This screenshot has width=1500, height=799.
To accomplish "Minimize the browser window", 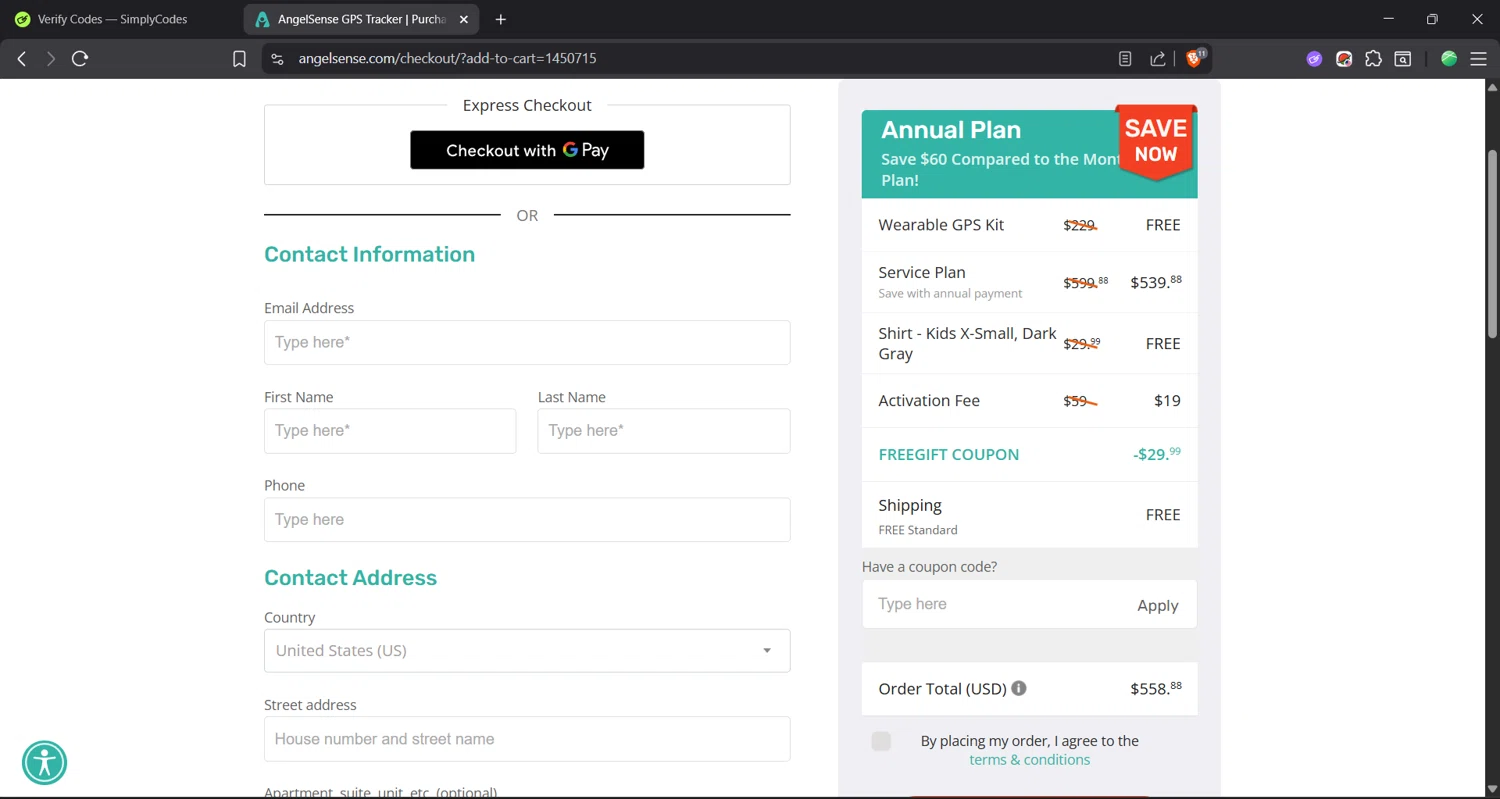I will [1388, 19].
